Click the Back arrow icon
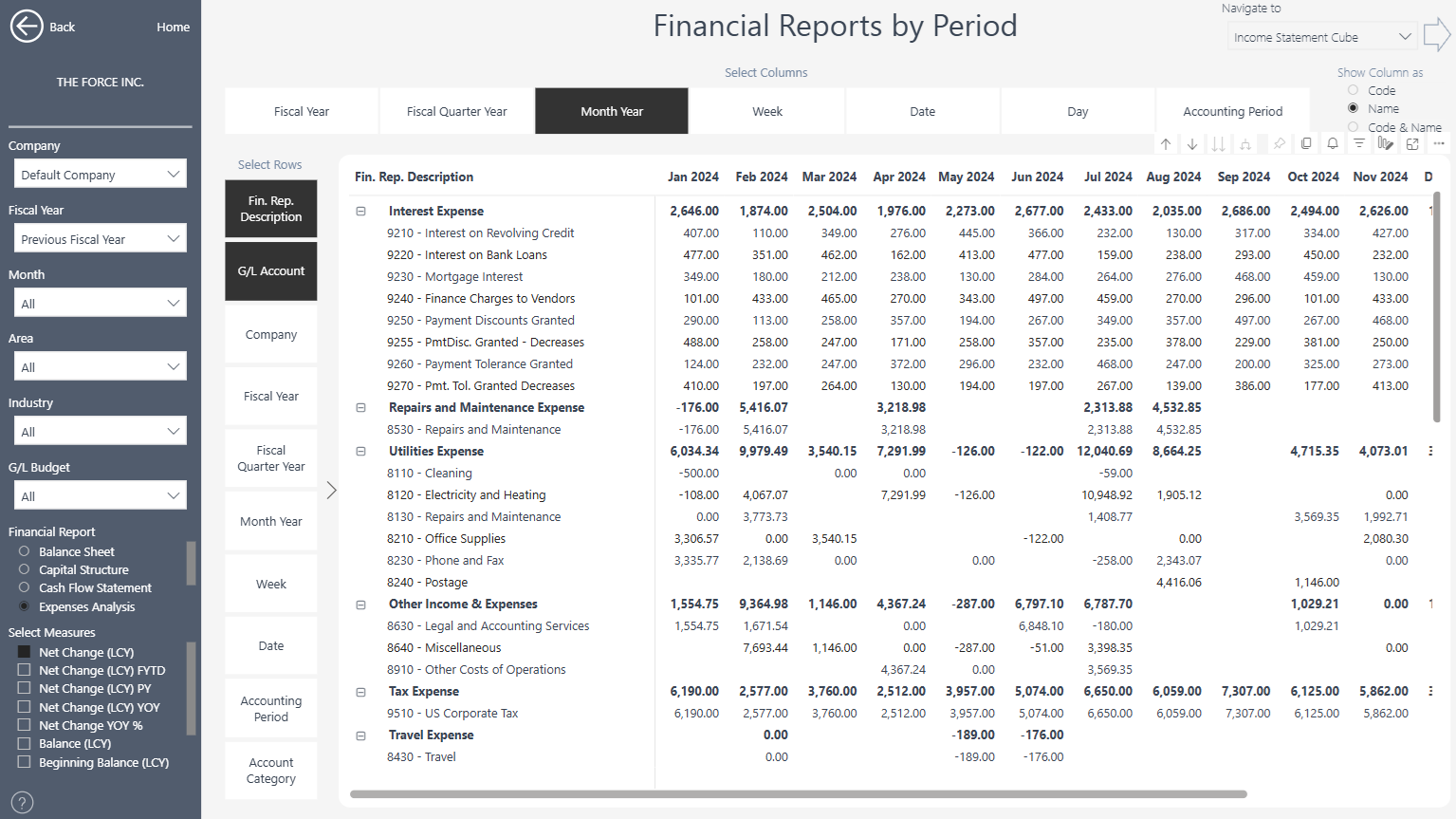This screenshot has width=1456, height=819. tap(27, 27)
